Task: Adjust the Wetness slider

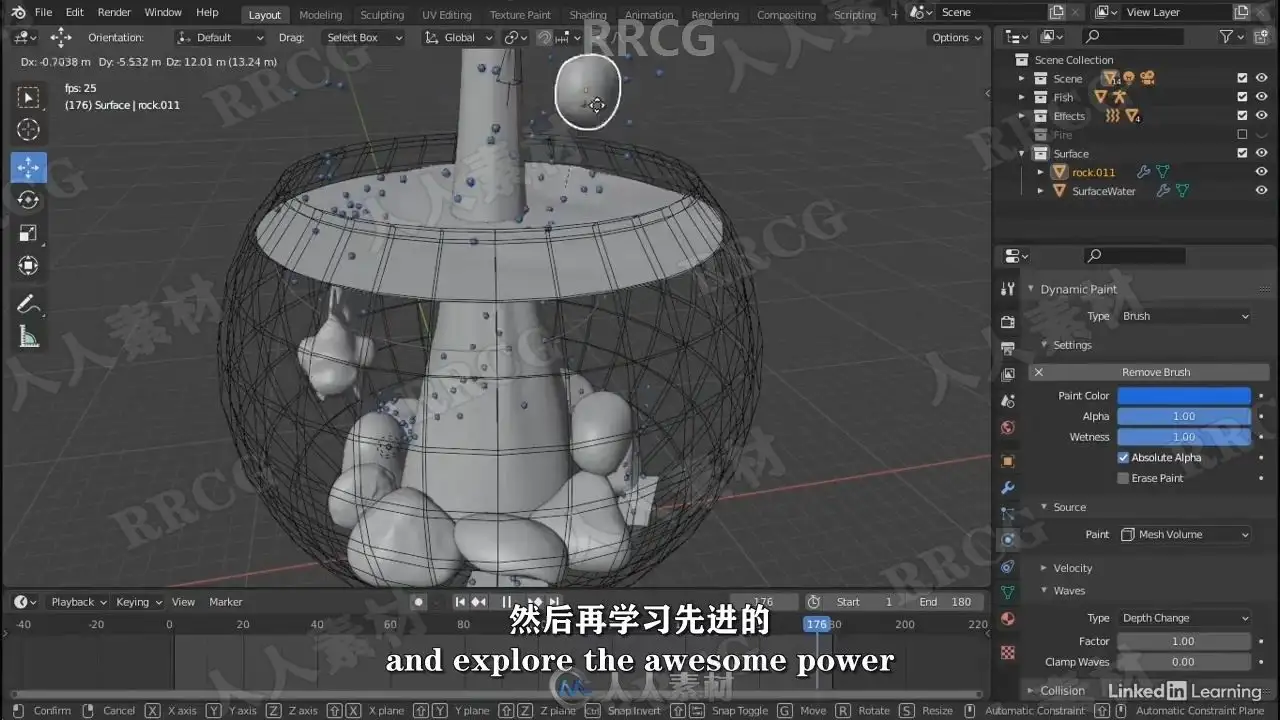Action: tap(1184, 437)
